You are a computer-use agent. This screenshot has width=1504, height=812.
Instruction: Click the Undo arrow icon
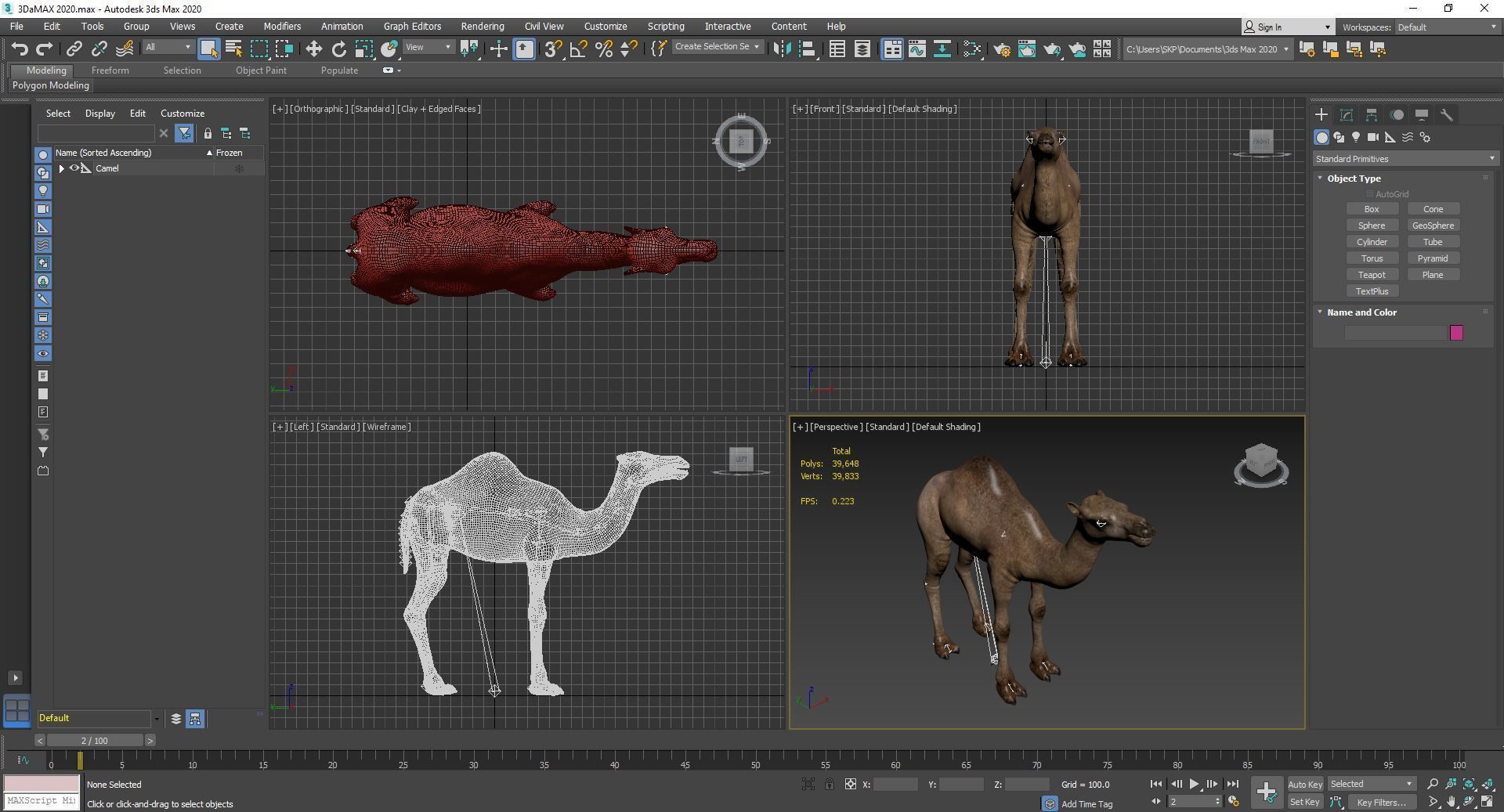(20, 49)
